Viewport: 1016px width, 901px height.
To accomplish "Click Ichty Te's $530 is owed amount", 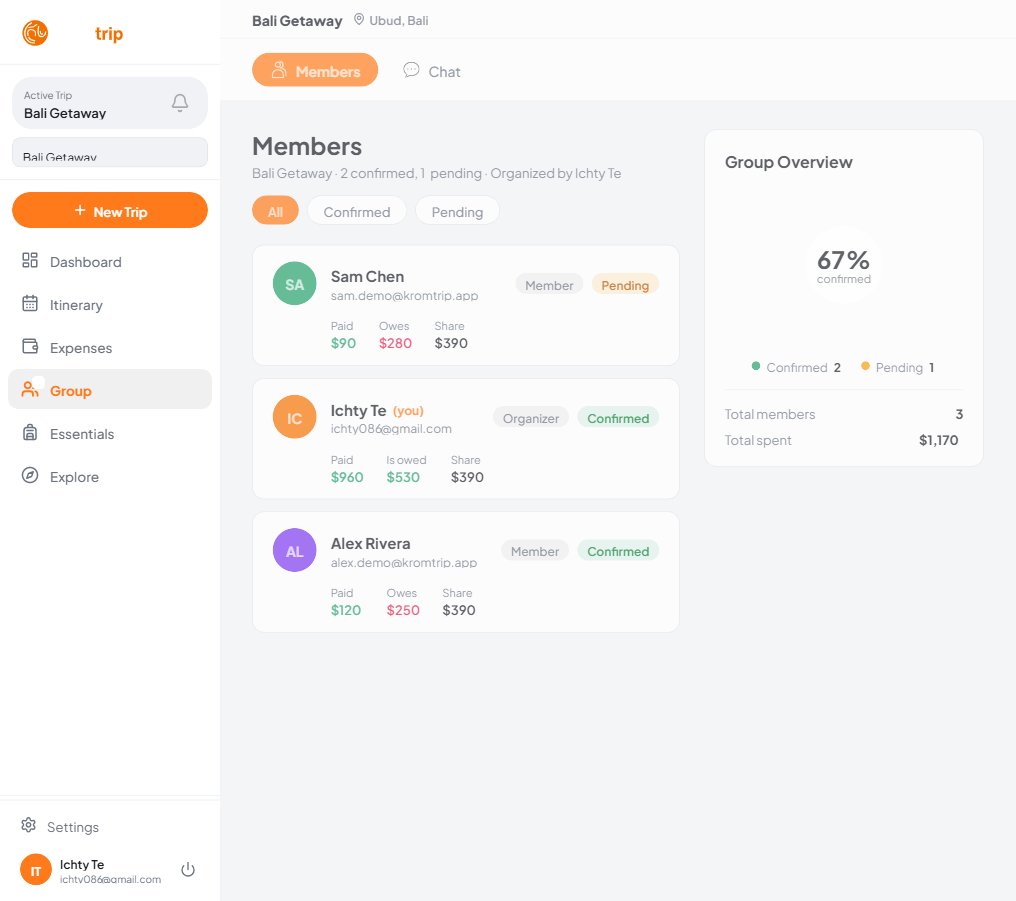I will pyautogui.click(x=403, y=477).
